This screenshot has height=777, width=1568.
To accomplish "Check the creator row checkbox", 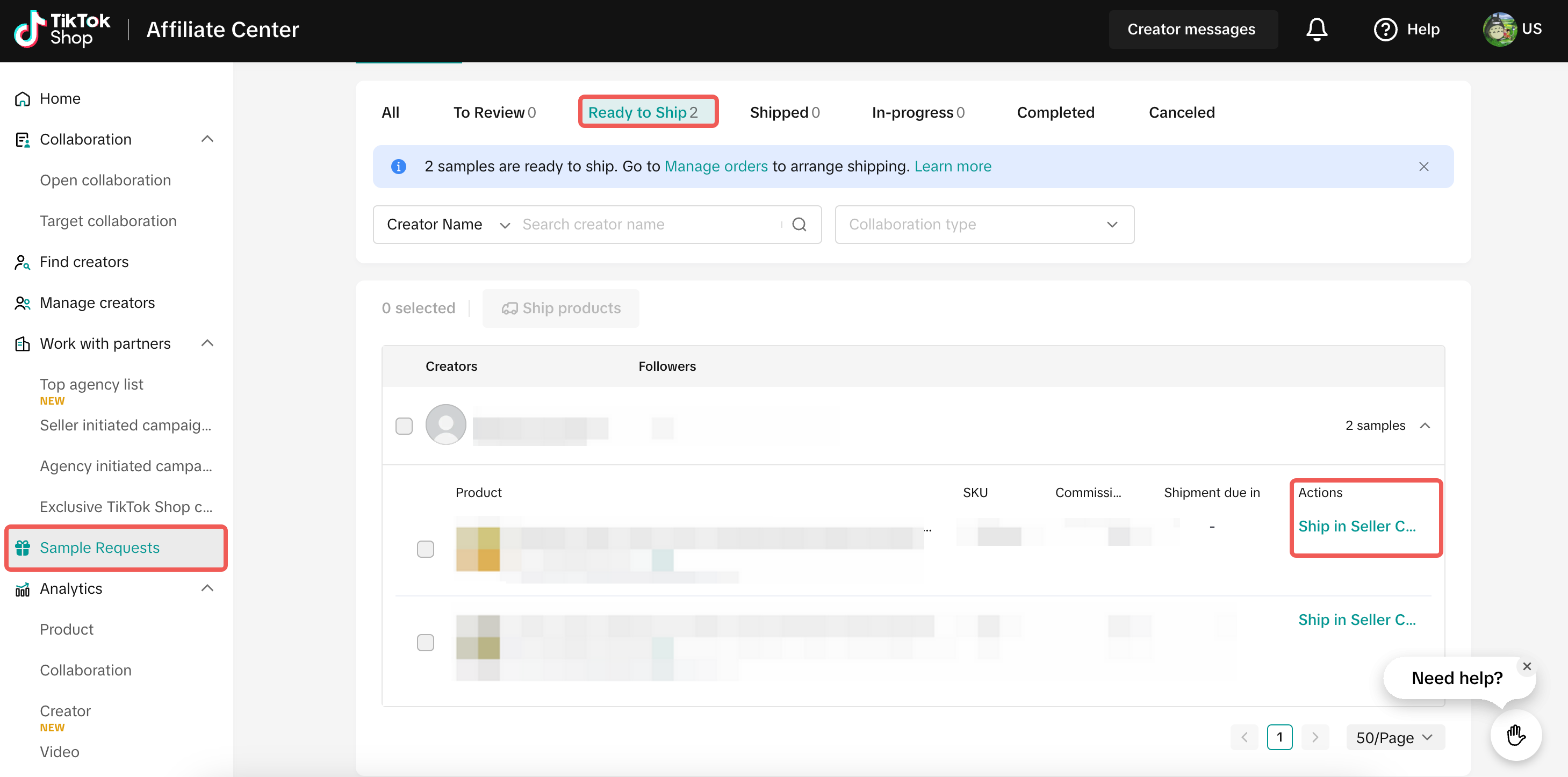I will tap(404, 426).
